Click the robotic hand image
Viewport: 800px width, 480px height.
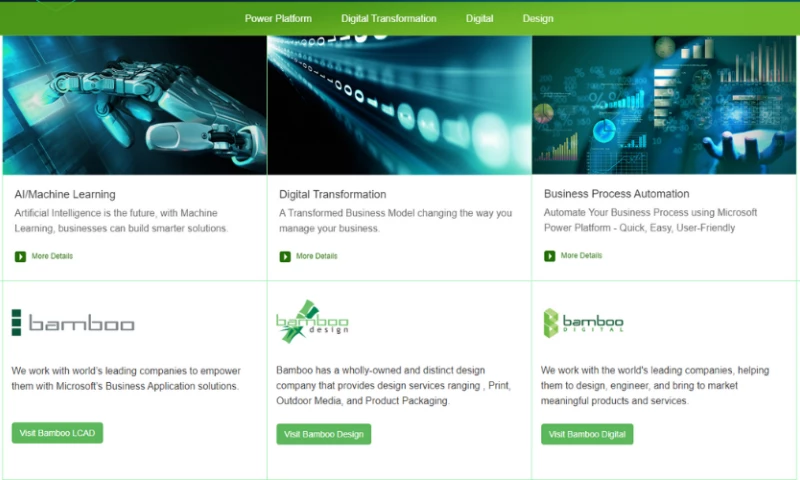[x=134, y=105]
